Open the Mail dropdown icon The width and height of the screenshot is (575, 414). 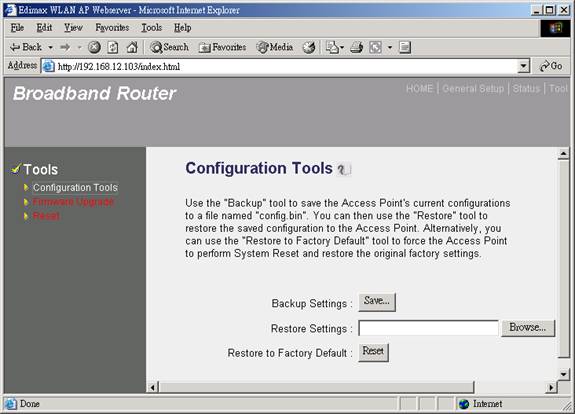[x=334, y=47]
